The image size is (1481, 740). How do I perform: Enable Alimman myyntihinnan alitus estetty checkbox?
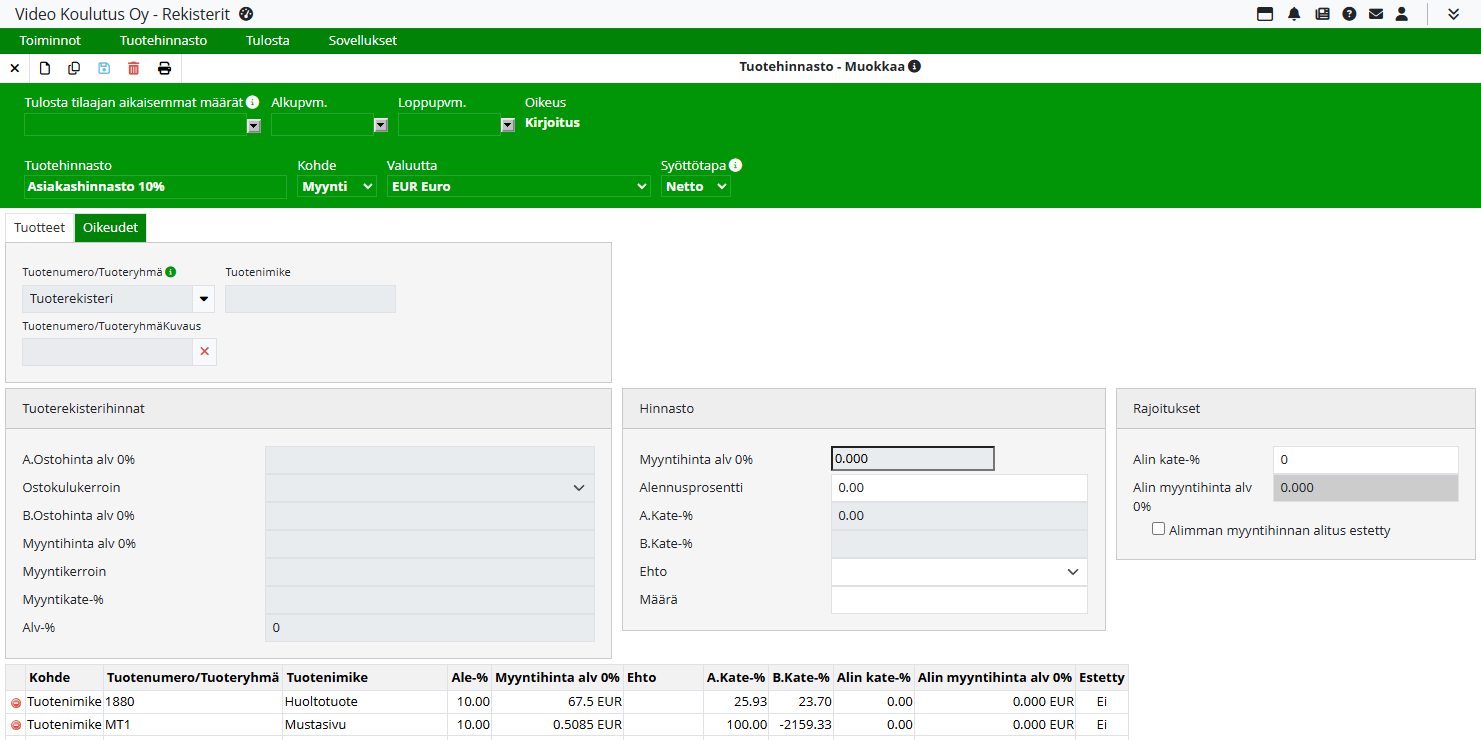click(x=1159, y=529)
